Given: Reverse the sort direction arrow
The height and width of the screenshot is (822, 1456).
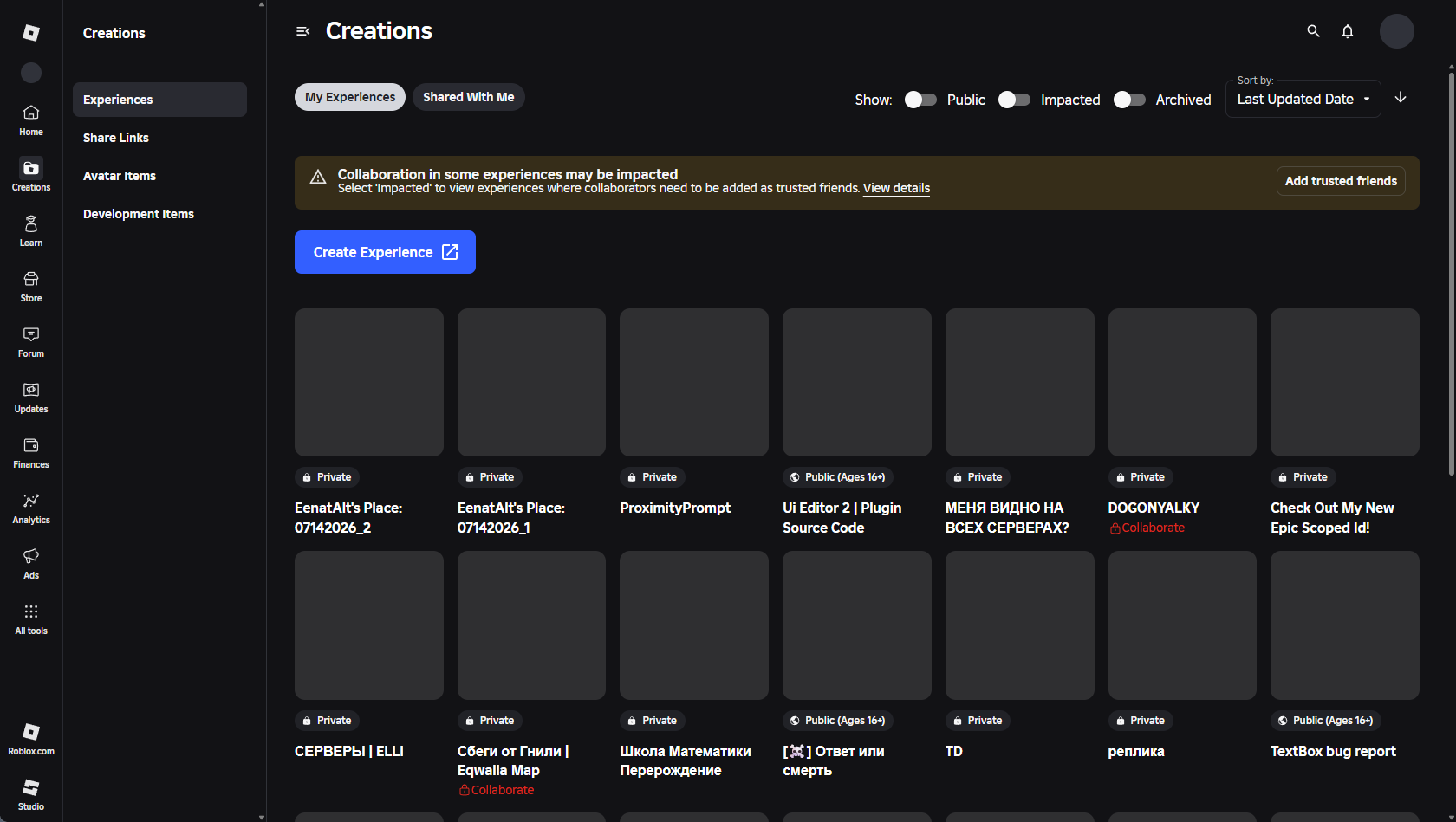Looking at the screenshot, I should tap(1401, 98).
